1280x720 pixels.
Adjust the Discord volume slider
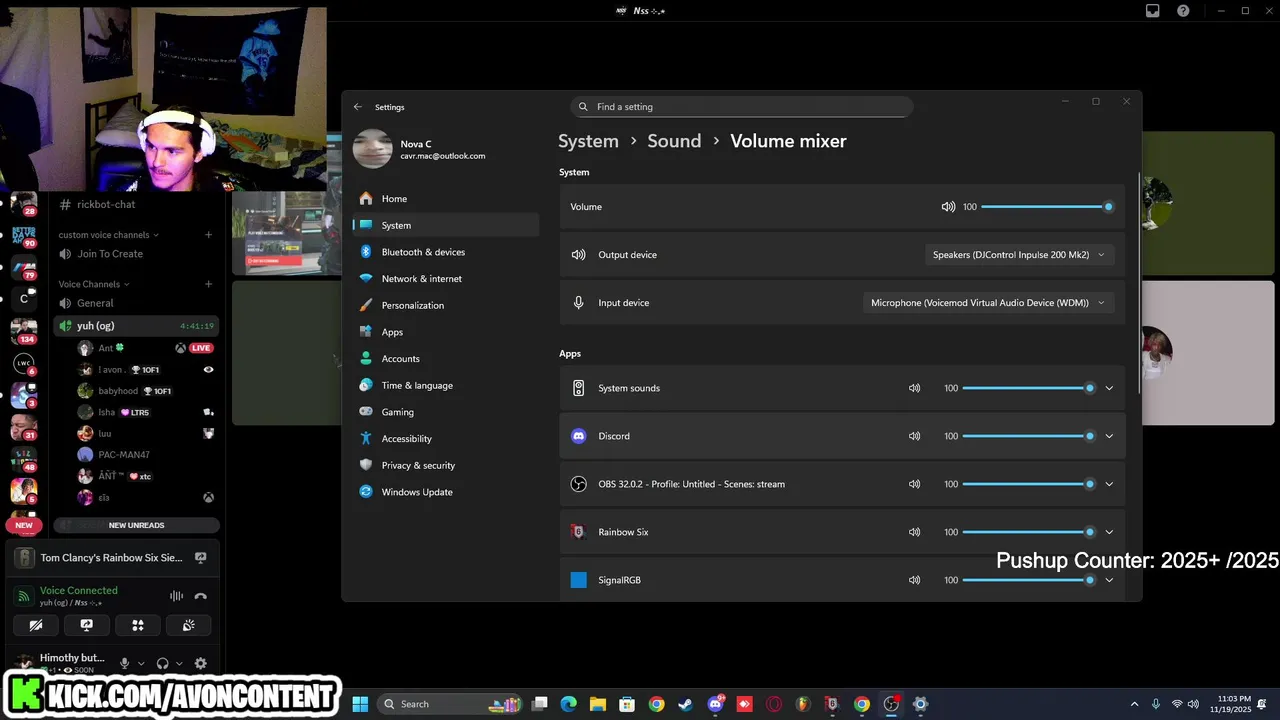[1027, 436]
